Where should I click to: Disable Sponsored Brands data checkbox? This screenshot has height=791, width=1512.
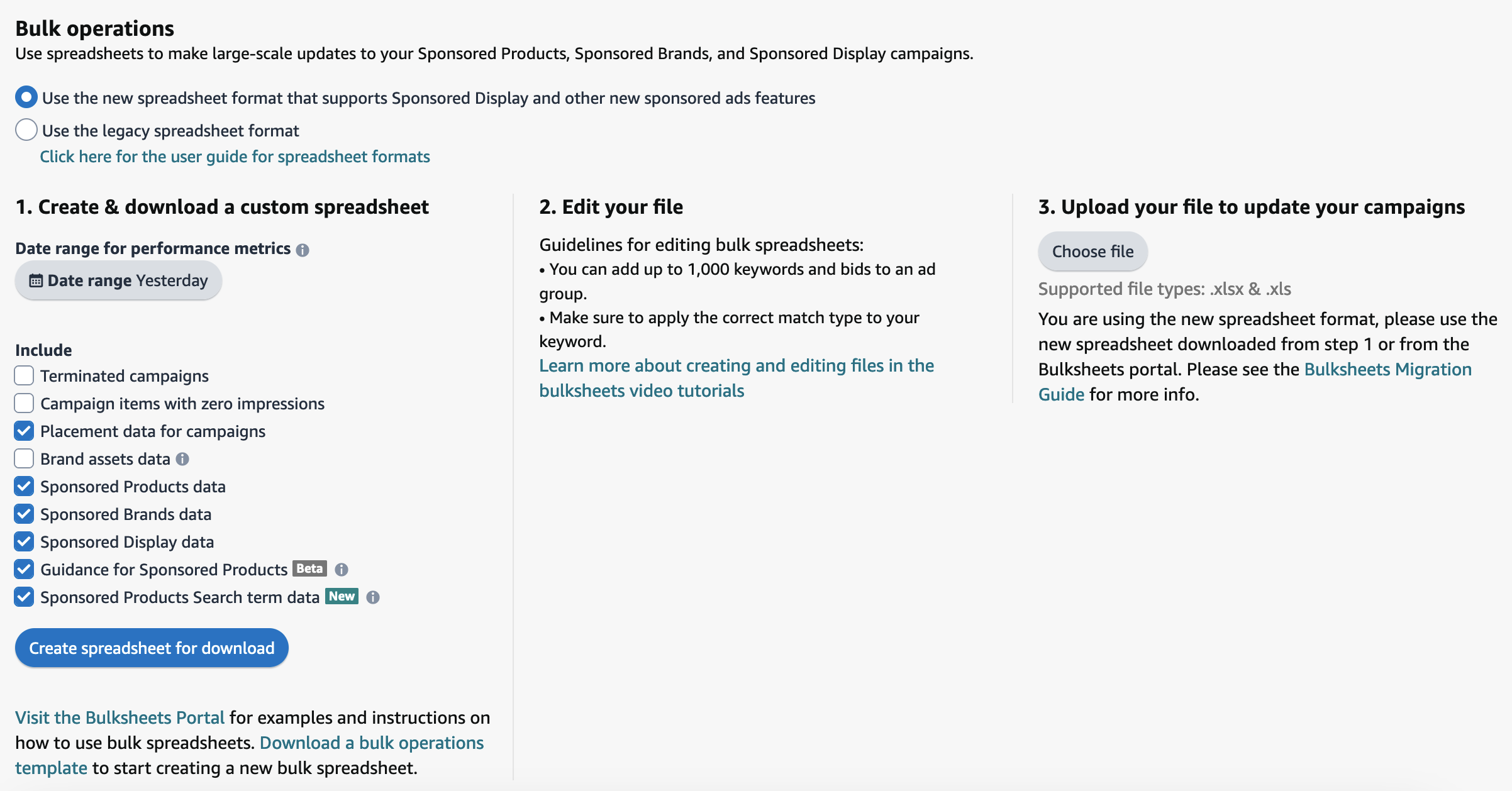(24, 514)
